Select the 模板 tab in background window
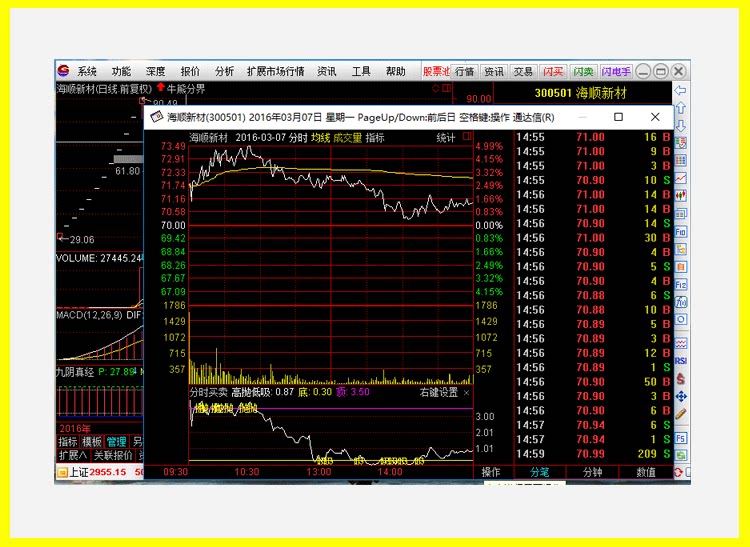750x547 pixels. pos(91,442)
